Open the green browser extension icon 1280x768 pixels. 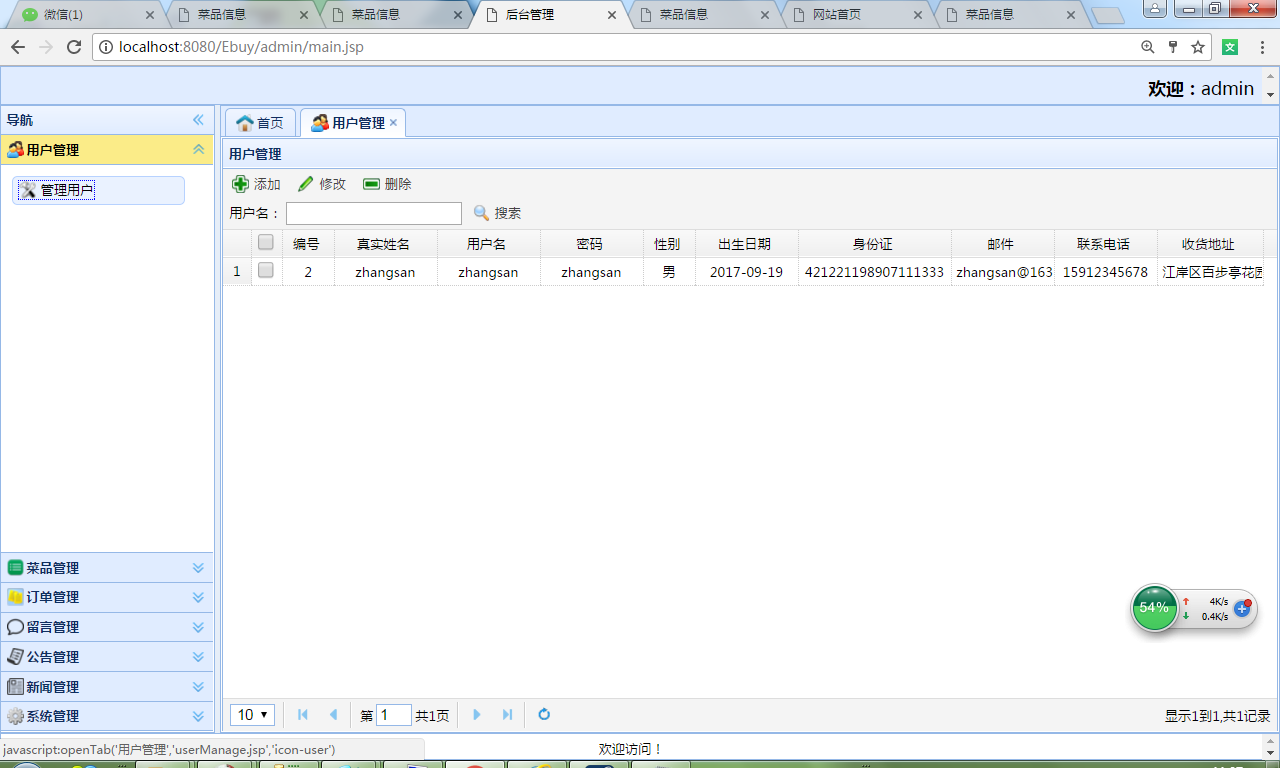click(x=1231, y=47)
